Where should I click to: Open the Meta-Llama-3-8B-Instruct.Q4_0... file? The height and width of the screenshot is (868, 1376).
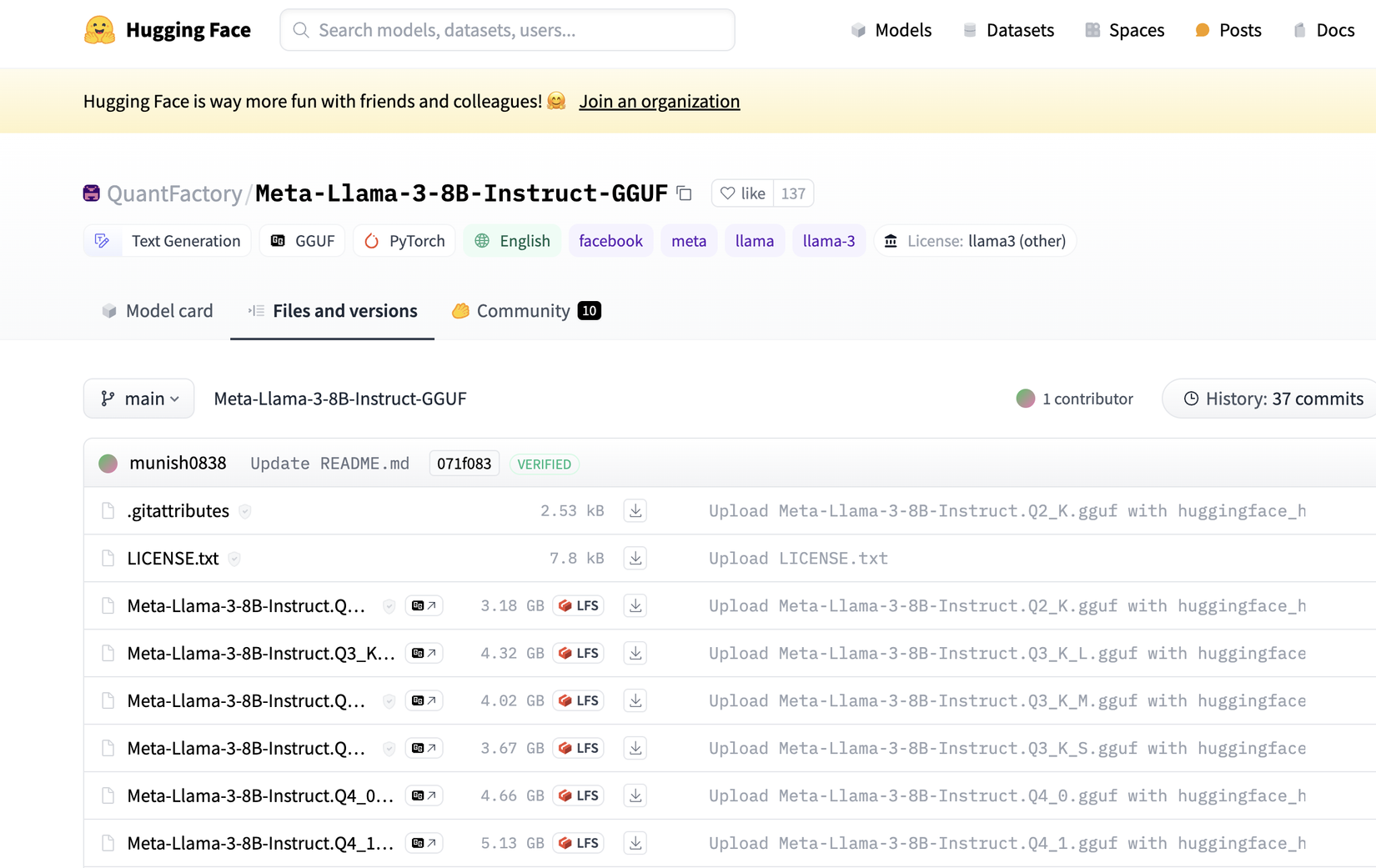click(x=260, y=795)
